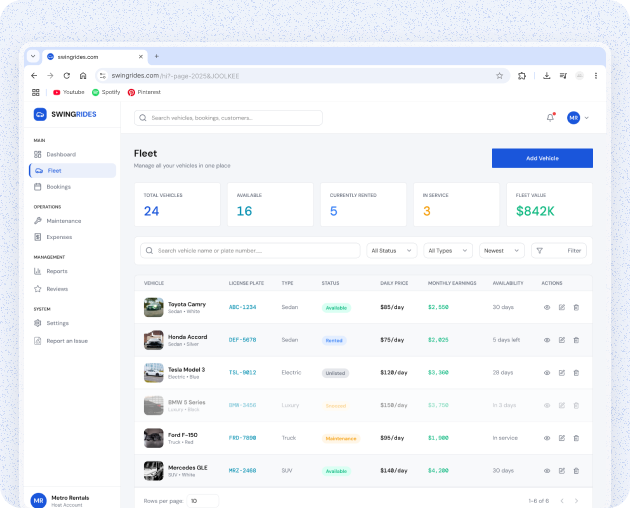
Task: Reload the page
Action: coord(67,76)
